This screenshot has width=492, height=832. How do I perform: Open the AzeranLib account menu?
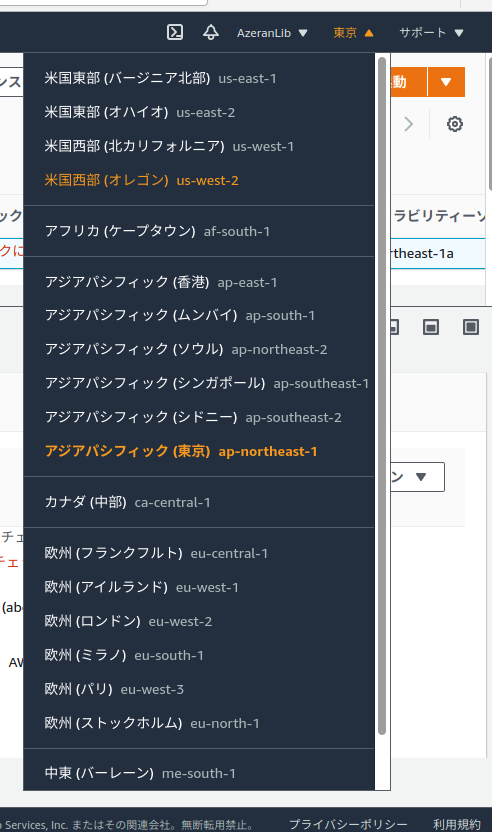point(272,33)
